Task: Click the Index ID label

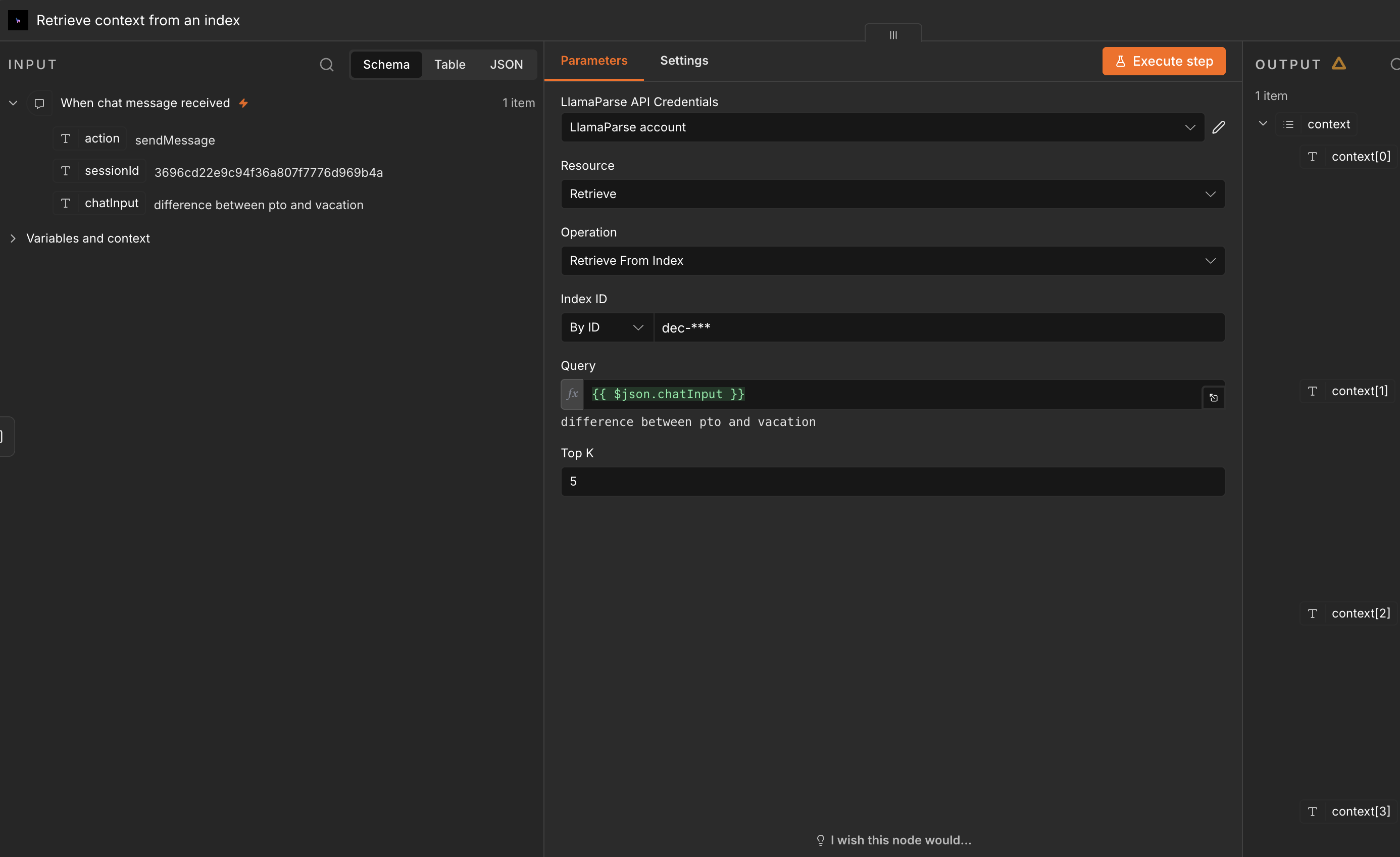Action: [583, 300]
